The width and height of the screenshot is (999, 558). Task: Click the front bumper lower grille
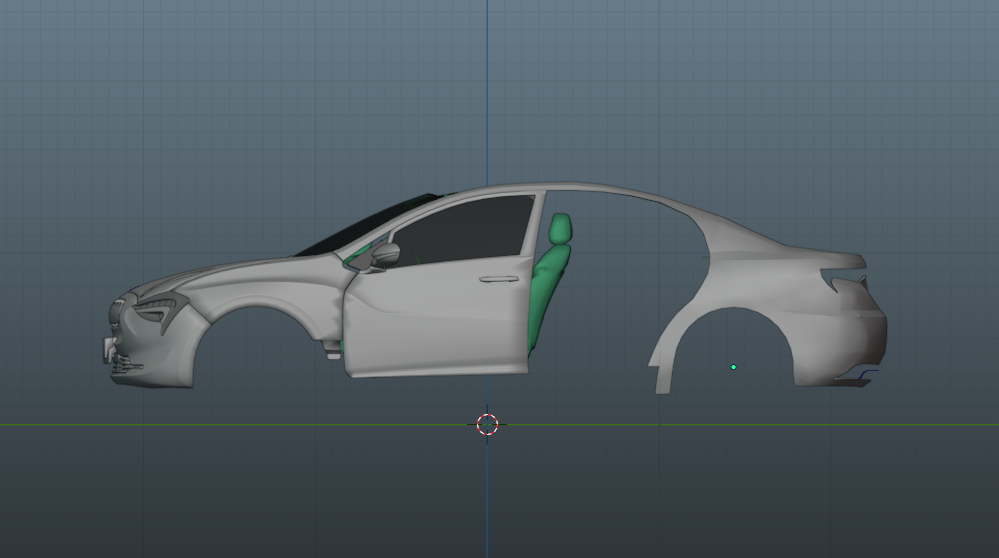click(x=124, y=365)
